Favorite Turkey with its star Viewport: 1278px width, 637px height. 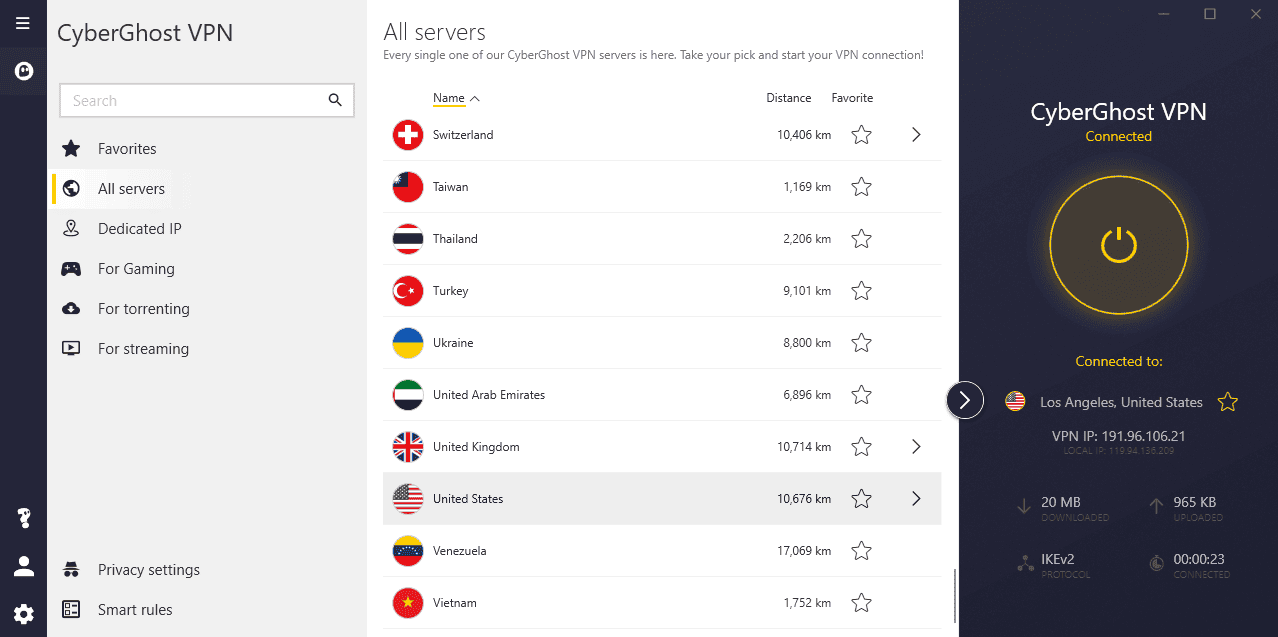[861, 291]
